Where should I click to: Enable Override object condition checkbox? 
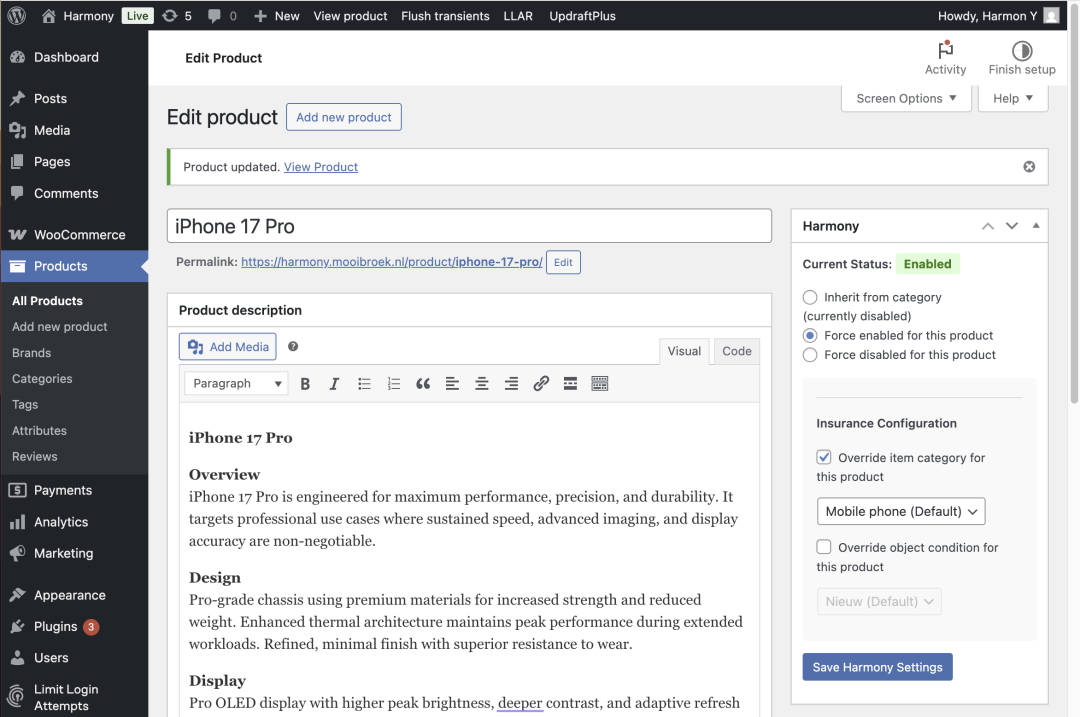(824, 547)
